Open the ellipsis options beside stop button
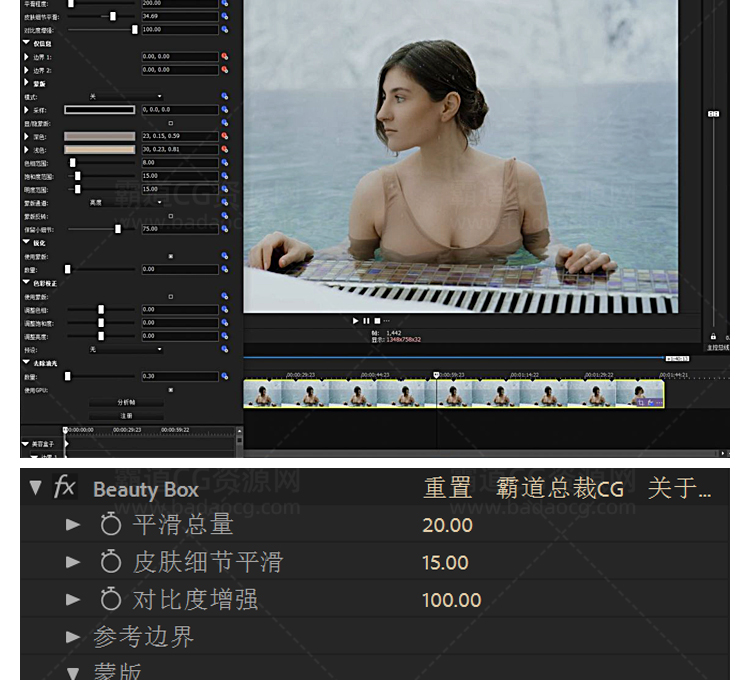 (x=386, y=321)
